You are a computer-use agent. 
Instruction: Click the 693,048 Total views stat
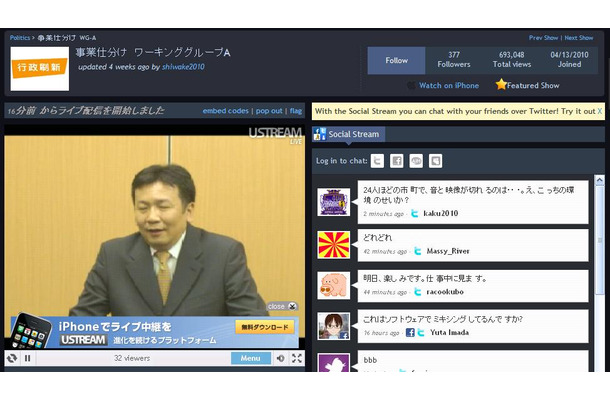[512, 60]
